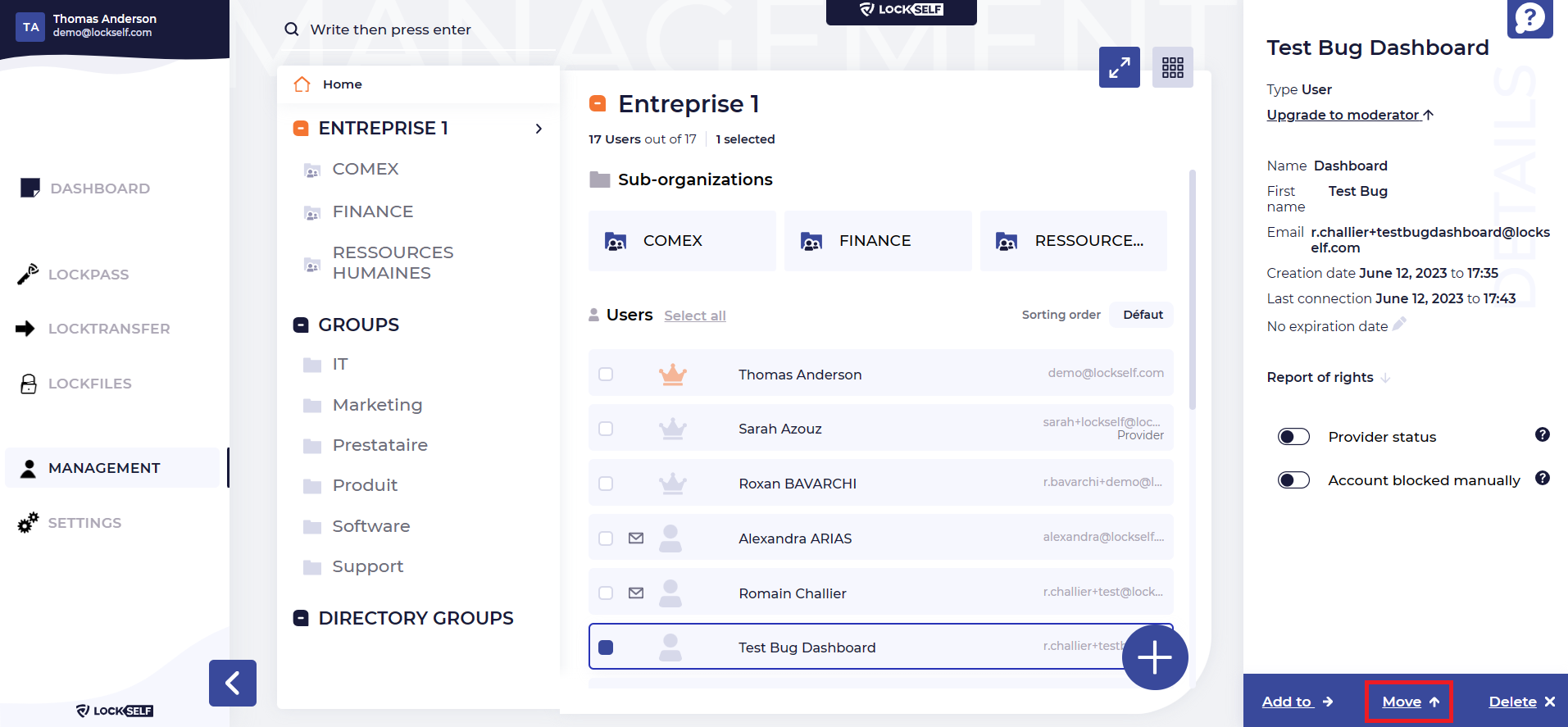1568x727 pixels.
Task: Select the Prestataire group
Action: click(380, 445)
